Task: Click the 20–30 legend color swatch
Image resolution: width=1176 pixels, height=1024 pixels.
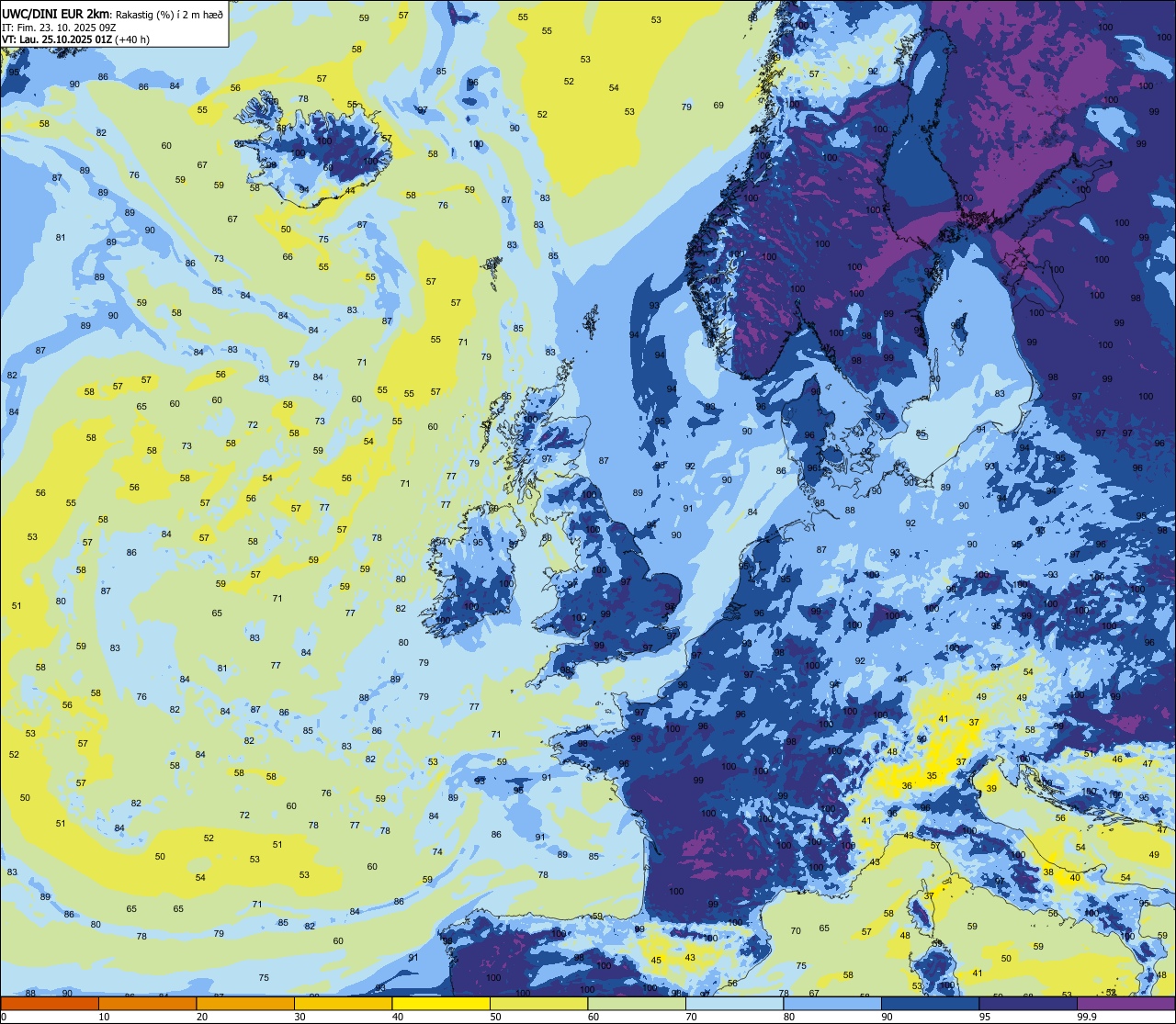Action: (x=245, y=1004)
